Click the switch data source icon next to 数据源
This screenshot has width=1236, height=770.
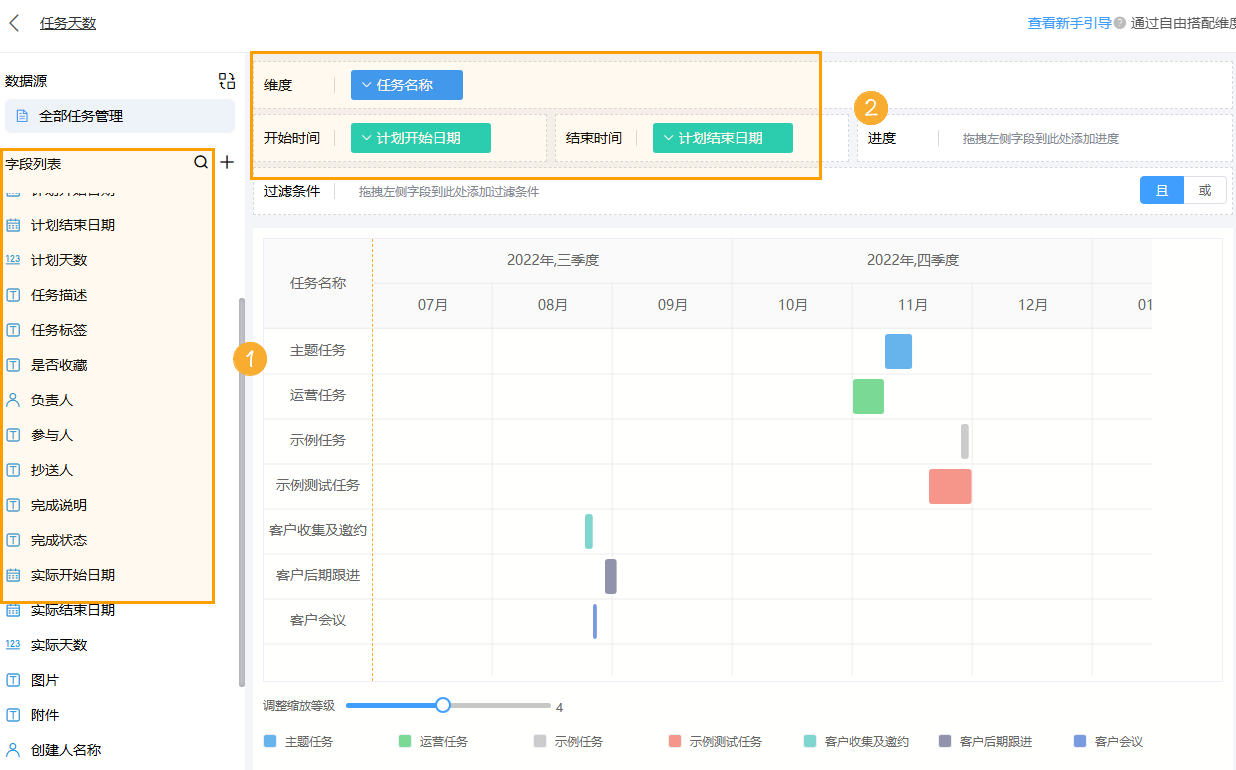pos(226,80)
